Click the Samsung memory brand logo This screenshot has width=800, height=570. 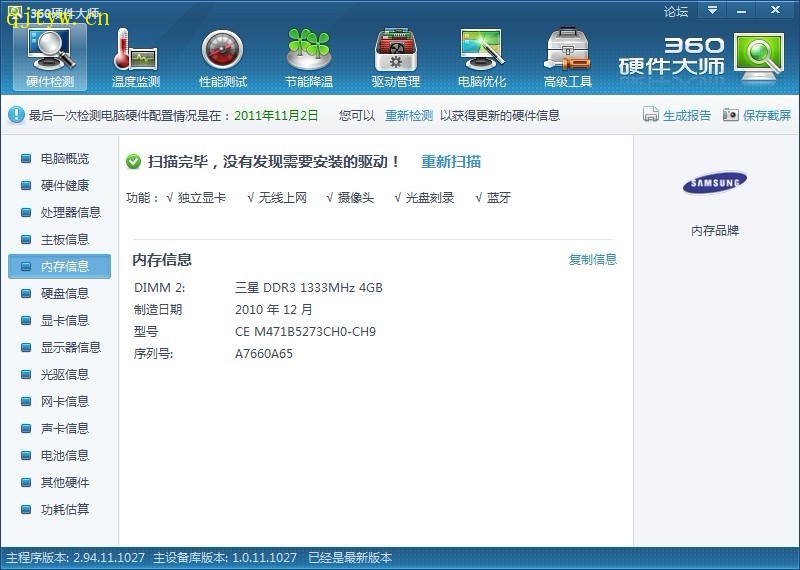(715, 183)
